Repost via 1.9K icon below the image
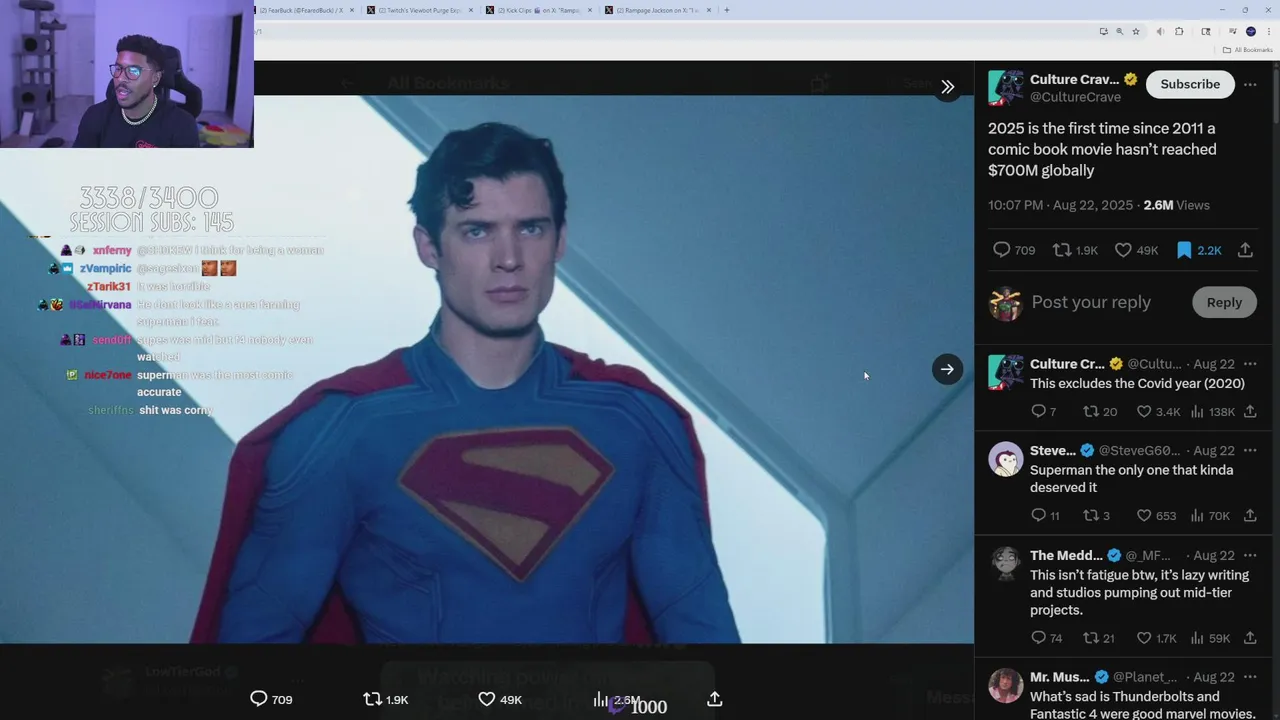 pos(385,699)
